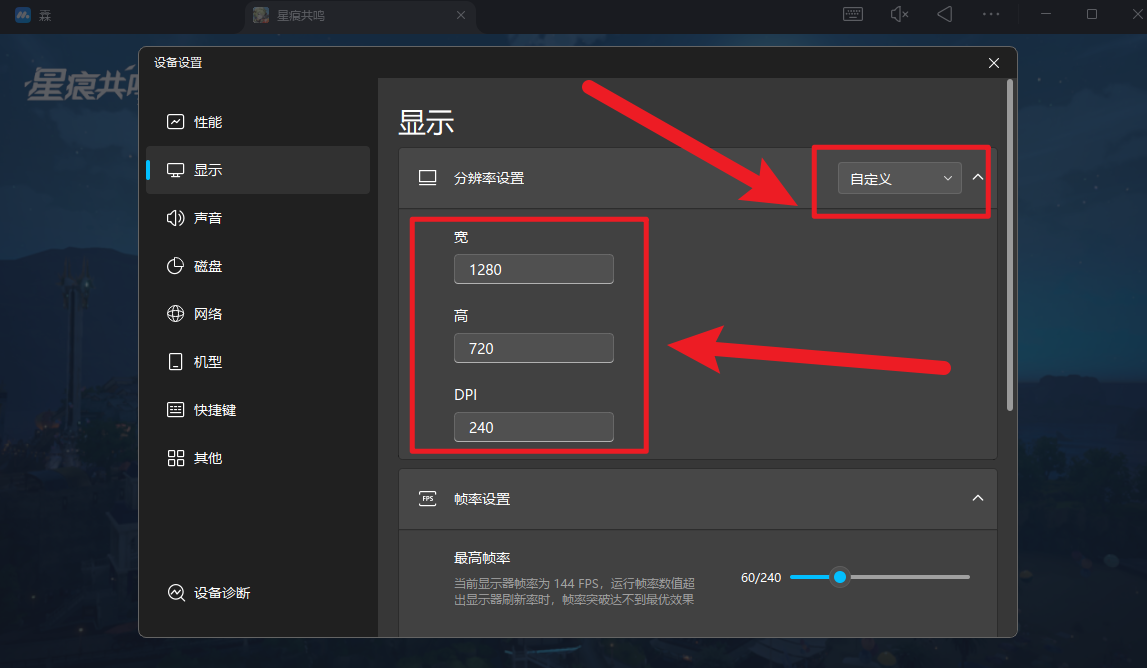Click the 最高帧率 slider handle

[840, 577]
